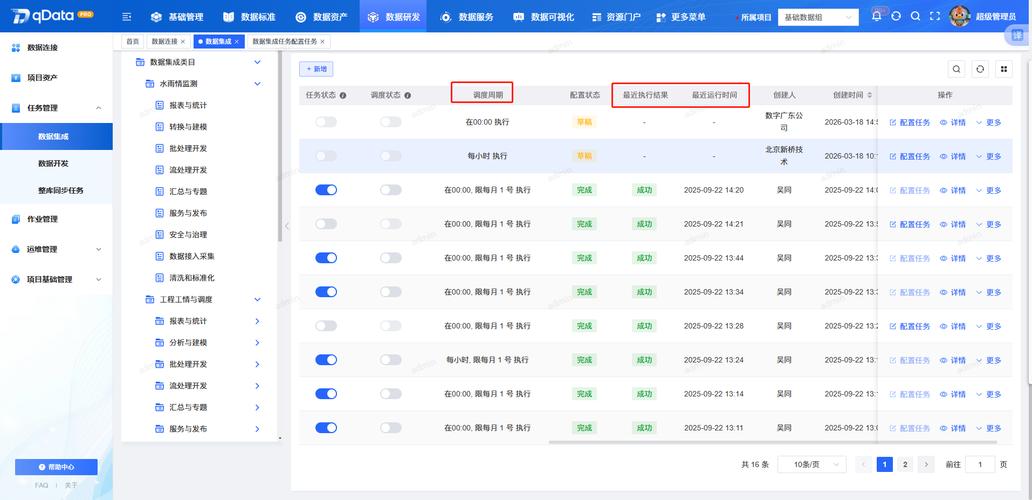Toggle schedule status for the 2025-09-22 14:20 row

tap(390, 189)
